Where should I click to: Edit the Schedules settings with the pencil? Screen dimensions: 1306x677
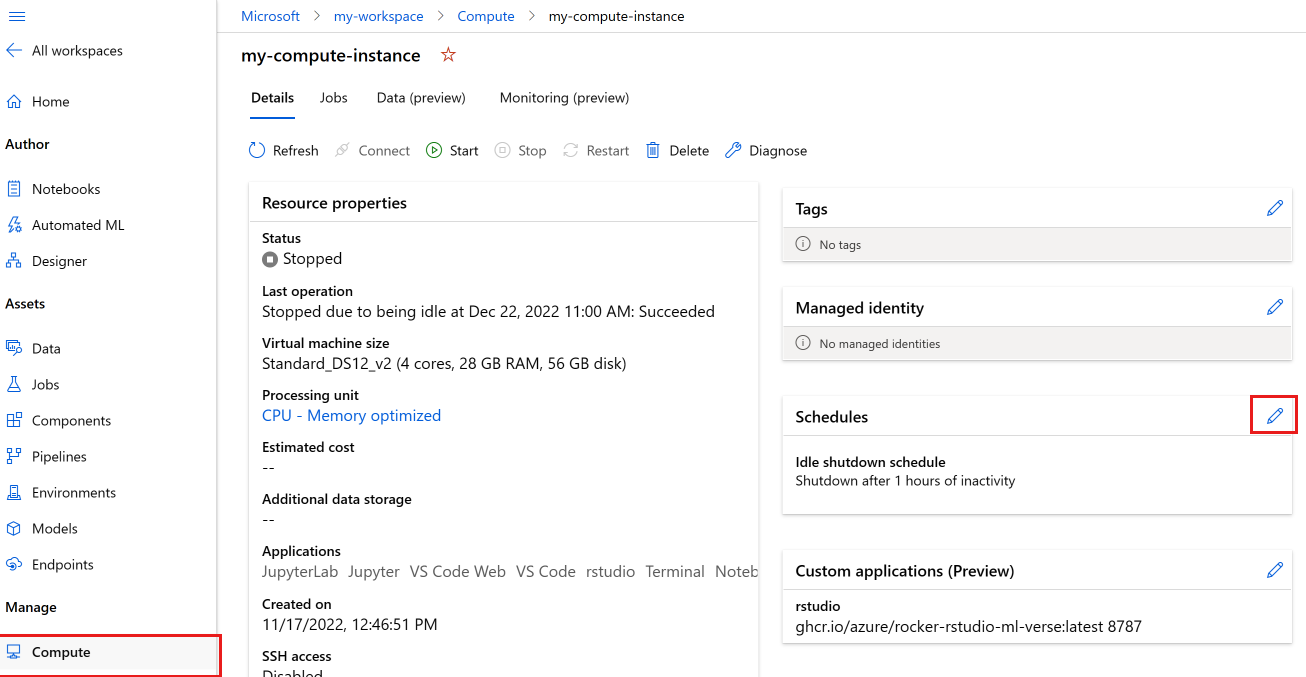pos(1274,414)
